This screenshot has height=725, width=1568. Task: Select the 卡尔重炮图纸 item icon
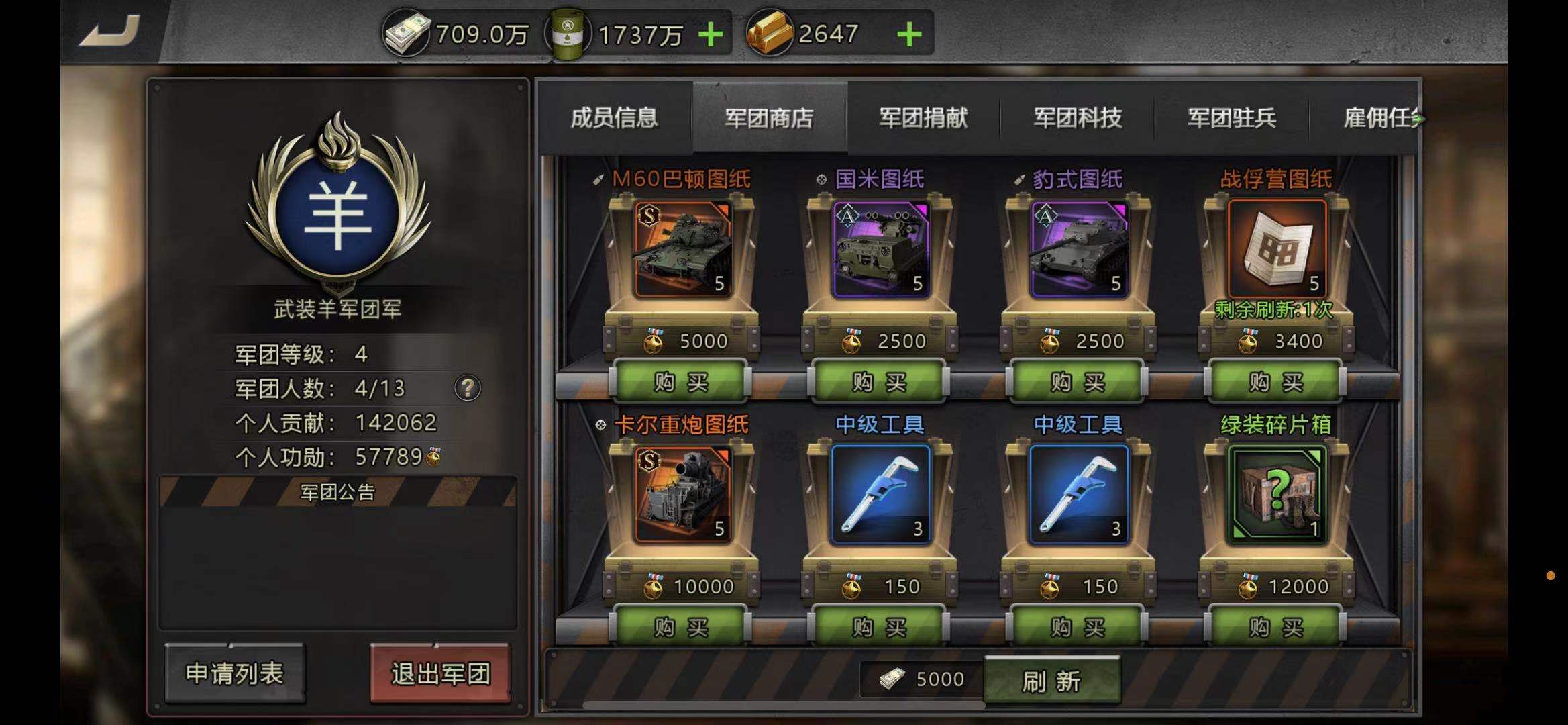(x=682, y=495)
